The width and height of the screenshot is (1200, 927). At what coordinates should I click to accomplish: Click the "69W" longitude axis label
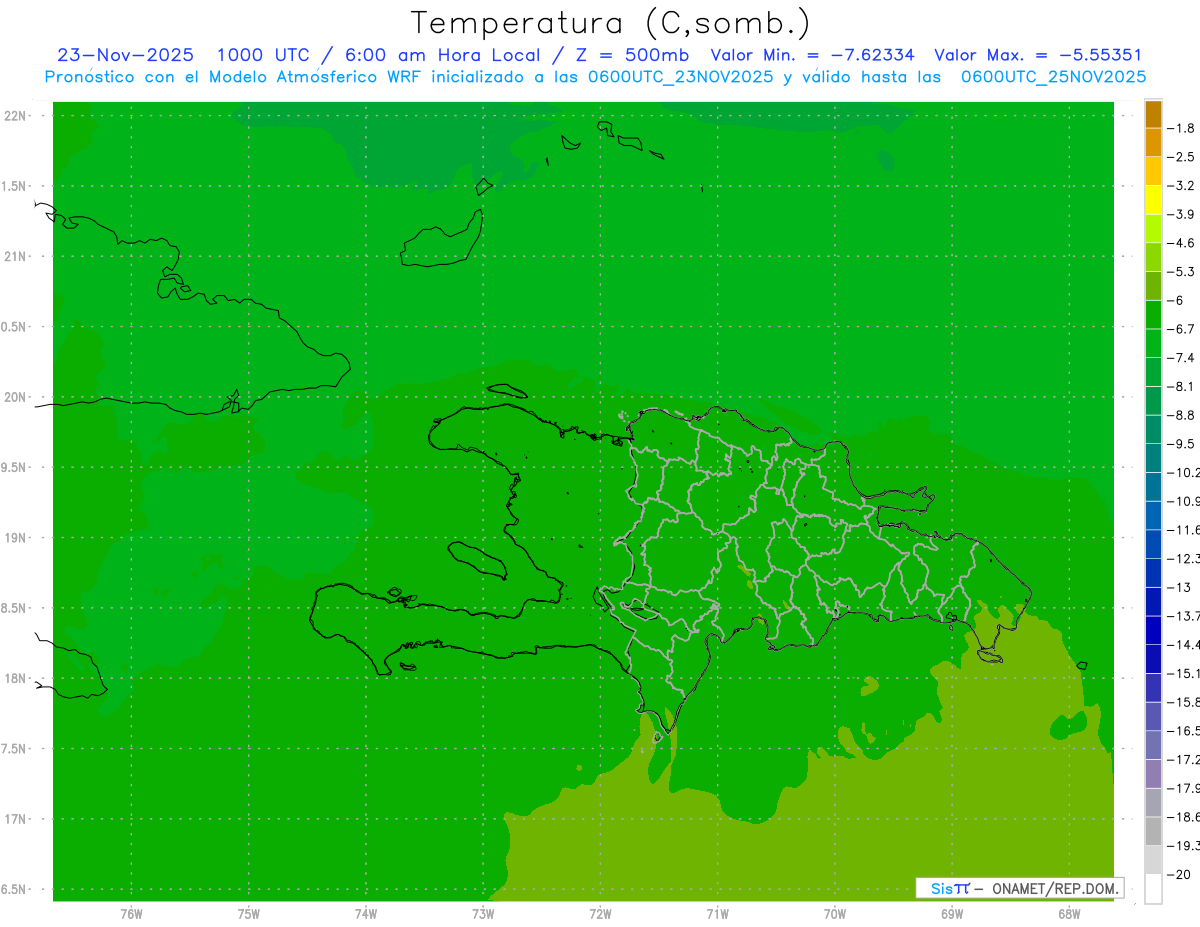point(951,914)
